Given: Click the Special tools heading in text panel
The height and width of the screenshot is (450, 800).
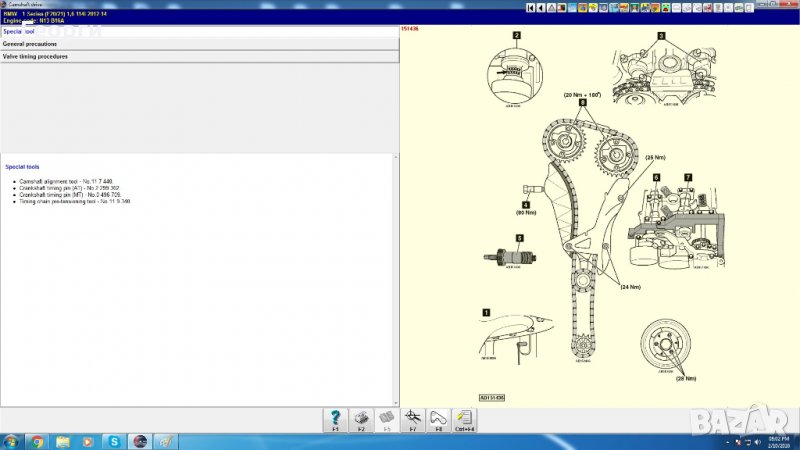Looking at the screenshot, I should [23, 167].
